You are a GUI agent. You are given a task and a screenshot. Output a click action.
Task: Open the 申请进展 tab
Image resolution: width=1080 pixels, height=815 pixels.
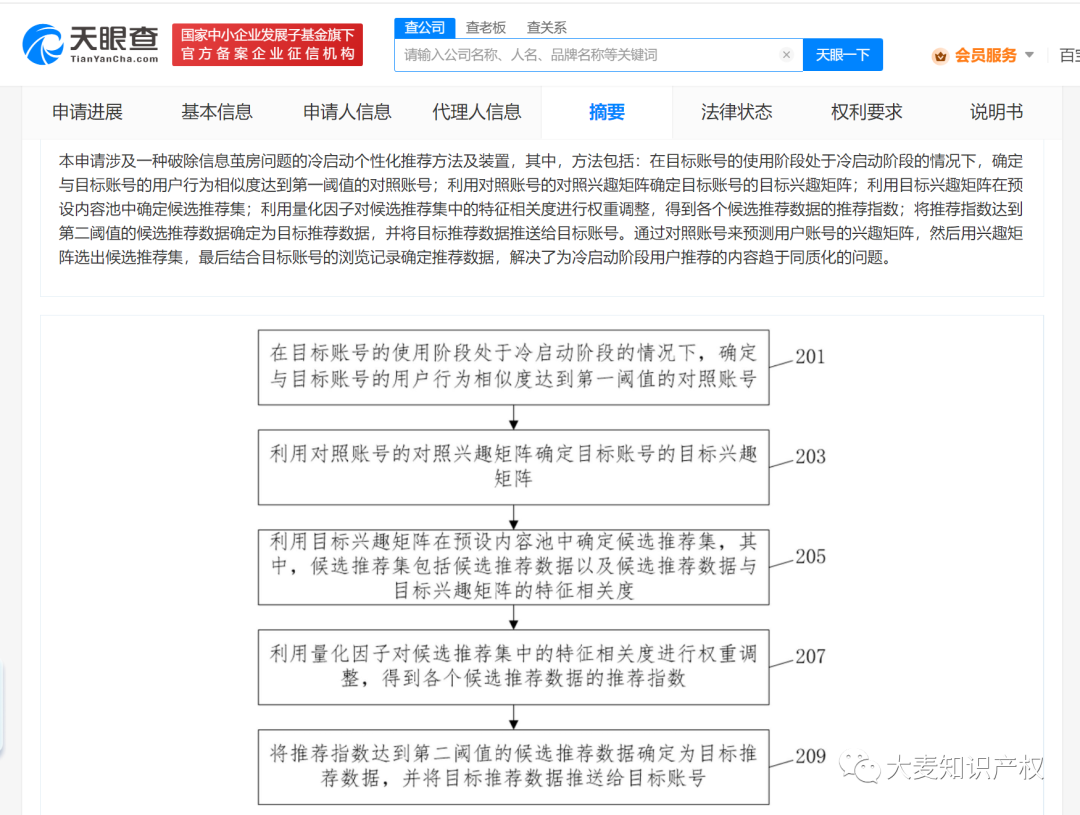(88, 113)
